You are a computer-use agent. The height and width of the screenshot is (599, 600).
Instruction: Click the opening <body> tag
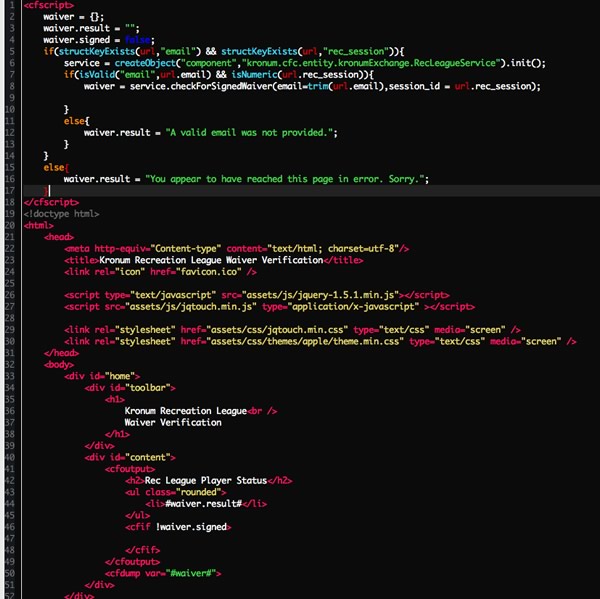pos(59,365)
